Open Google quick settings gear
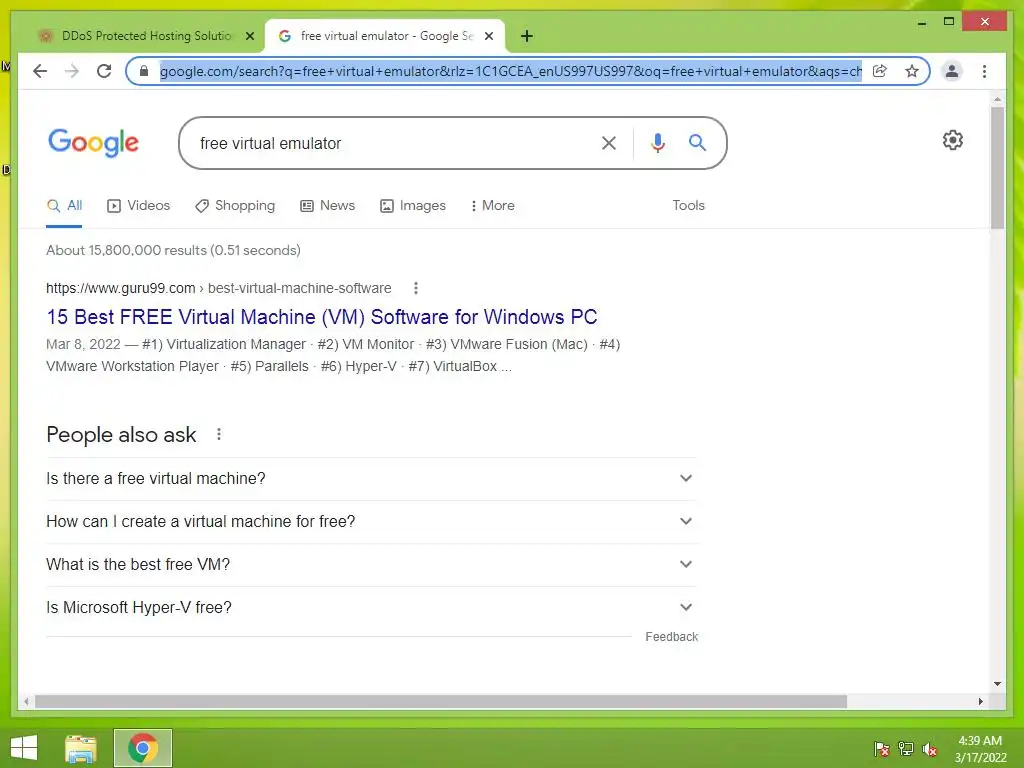Screen dimensions: 1024x768 click(x=953, y=140)
